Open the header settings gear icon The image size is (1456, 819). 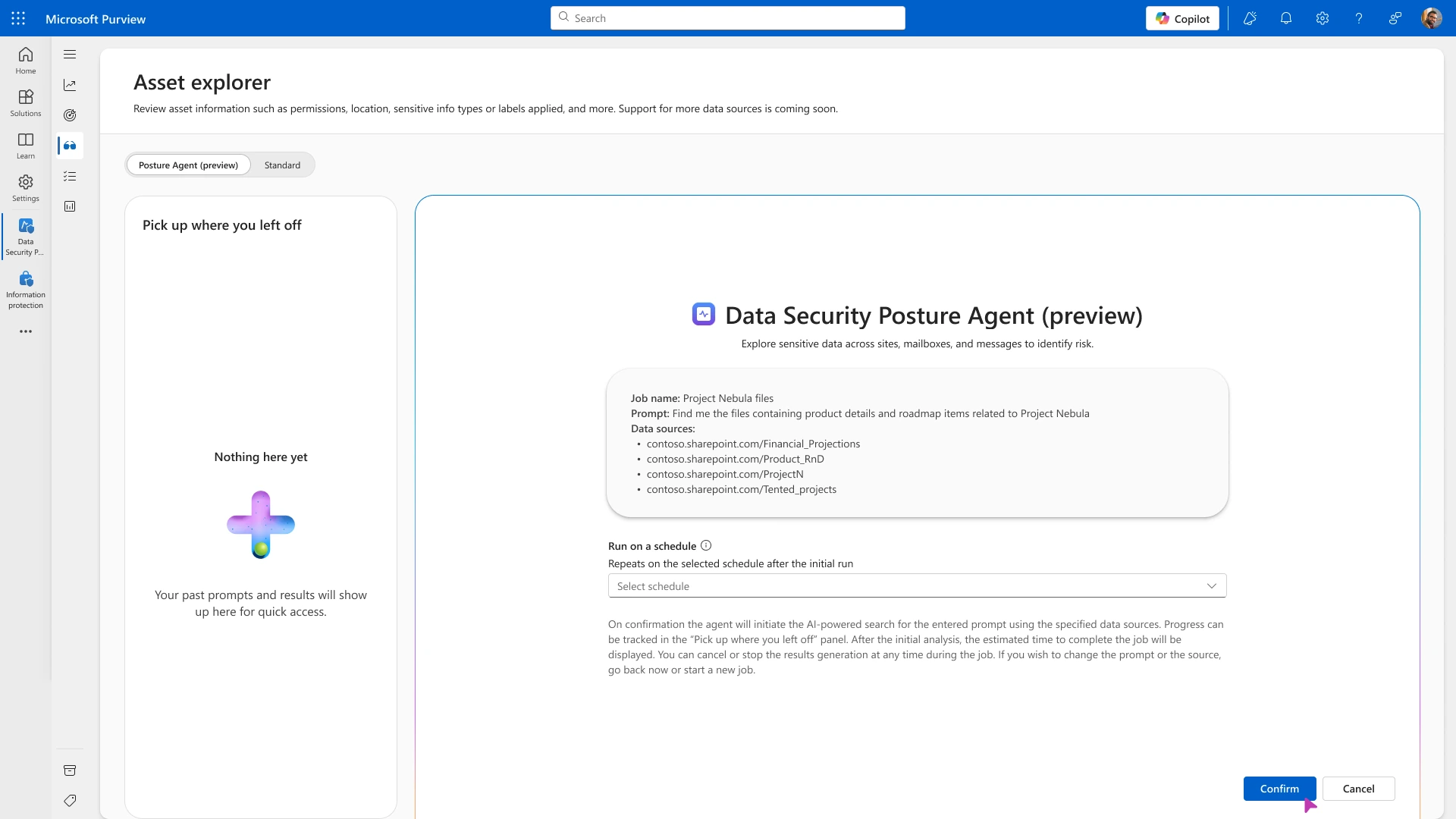[1323, 18]
